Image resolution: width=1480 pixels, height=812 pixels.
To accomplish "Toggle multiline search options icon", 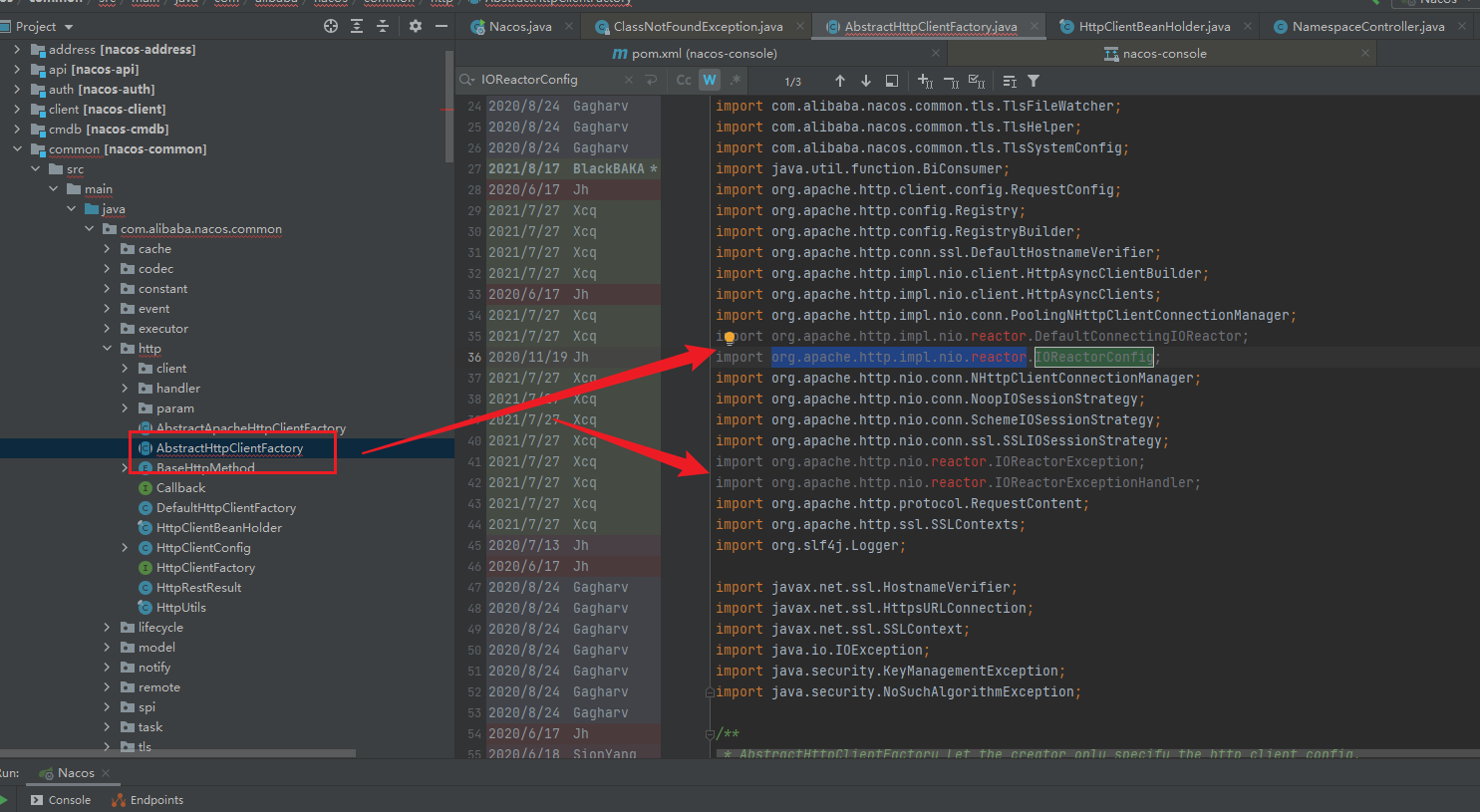I will pyautogui.click(x=1010, y=81).
